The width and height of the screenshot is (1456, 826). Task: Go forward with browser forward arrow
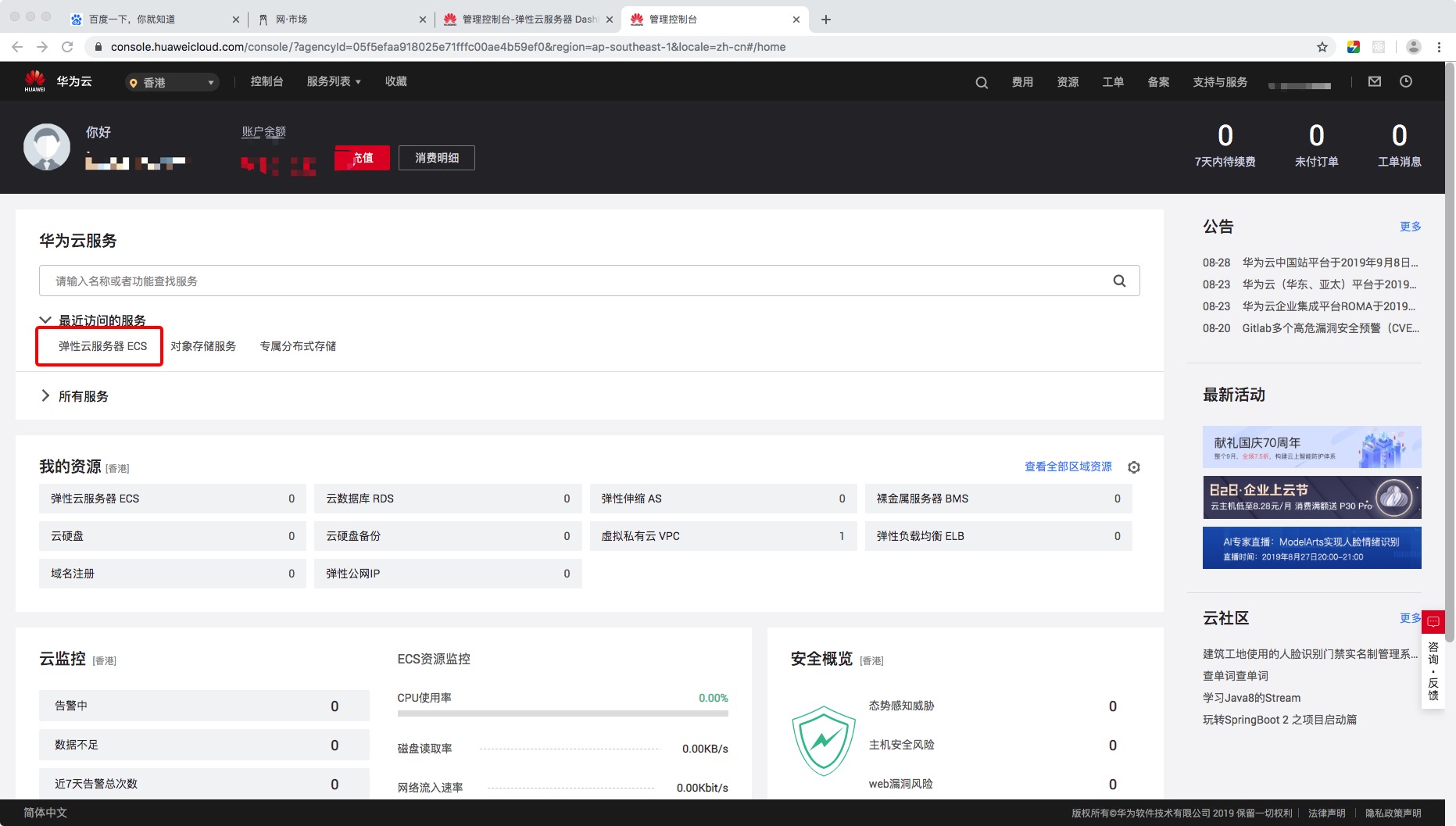[42, 47]
